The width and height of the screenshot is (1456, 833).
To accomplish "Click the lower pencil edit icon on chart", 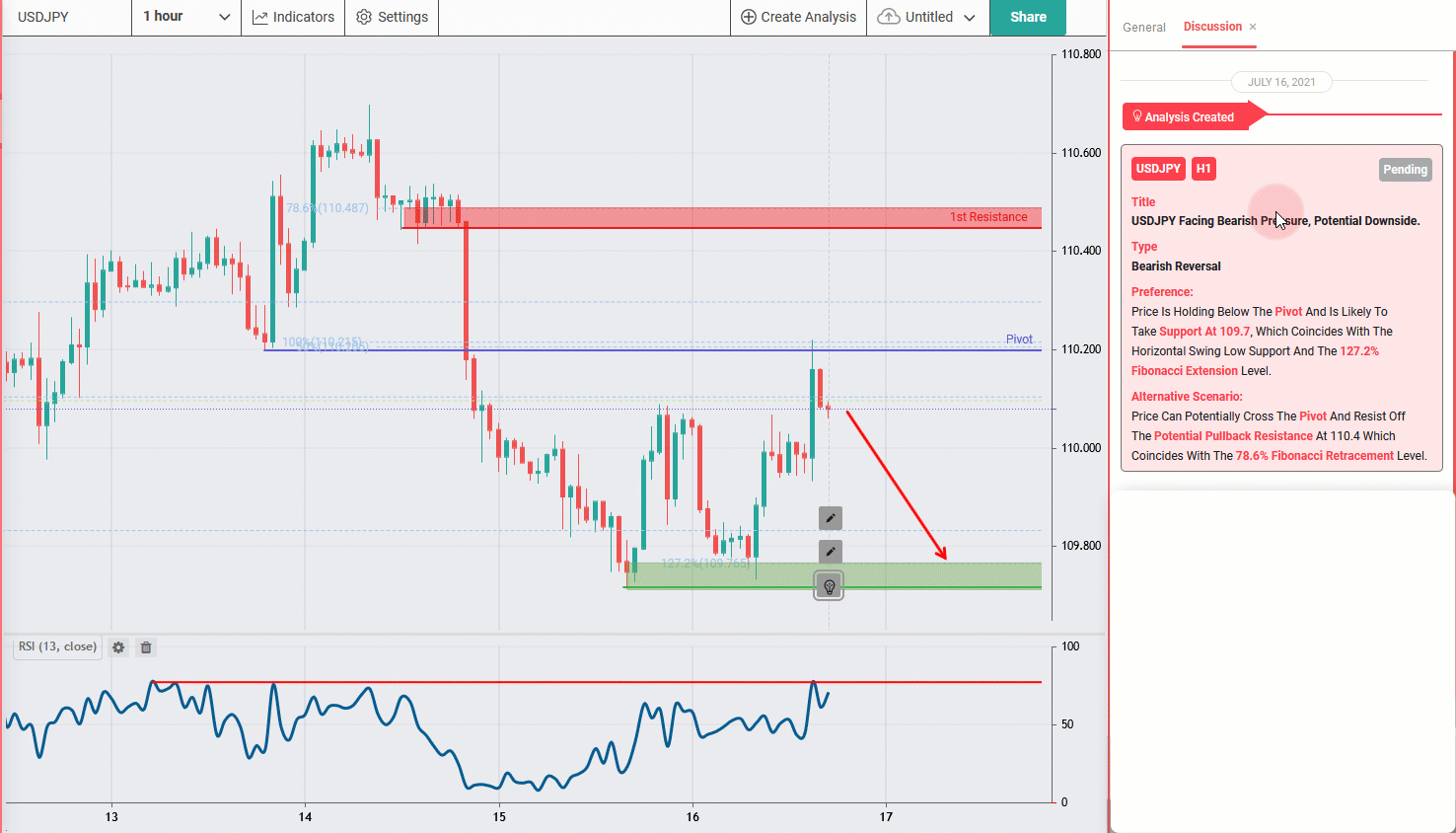I will coord(831,552).
